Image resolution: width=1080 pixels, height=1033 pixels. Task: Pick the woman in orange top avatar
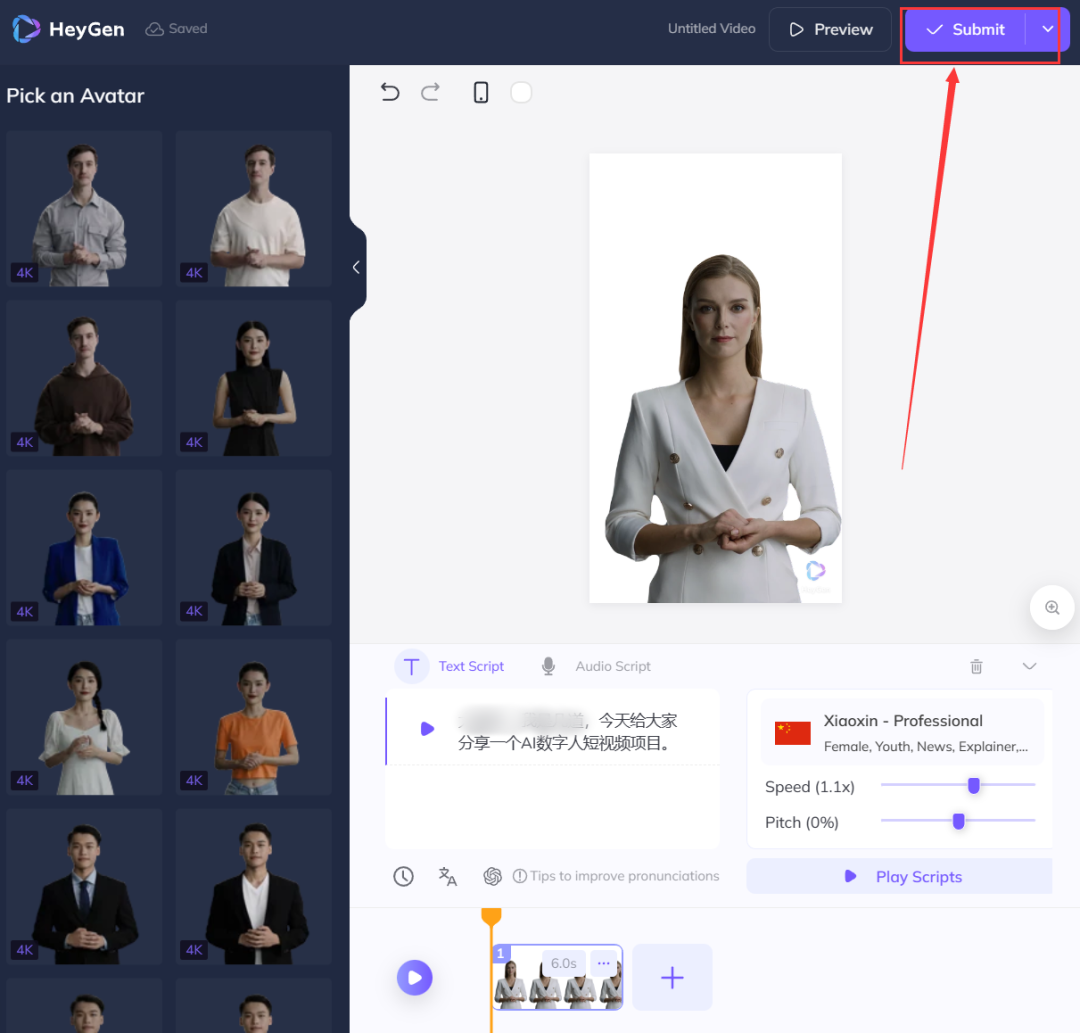tap(253, 717)
